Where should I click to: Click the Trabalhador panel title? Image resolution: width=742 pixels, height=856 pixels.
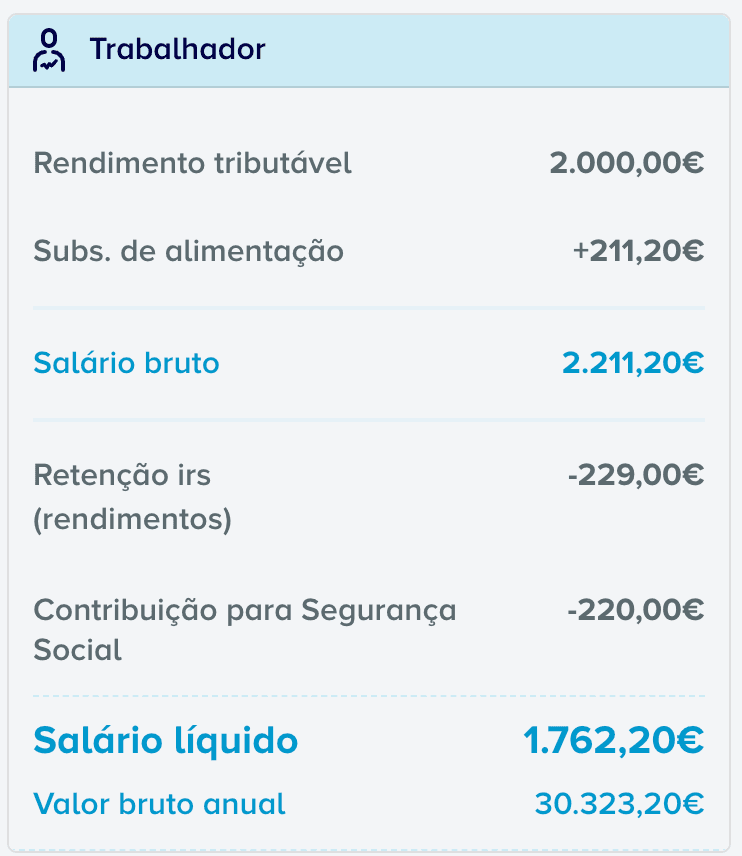177,49
